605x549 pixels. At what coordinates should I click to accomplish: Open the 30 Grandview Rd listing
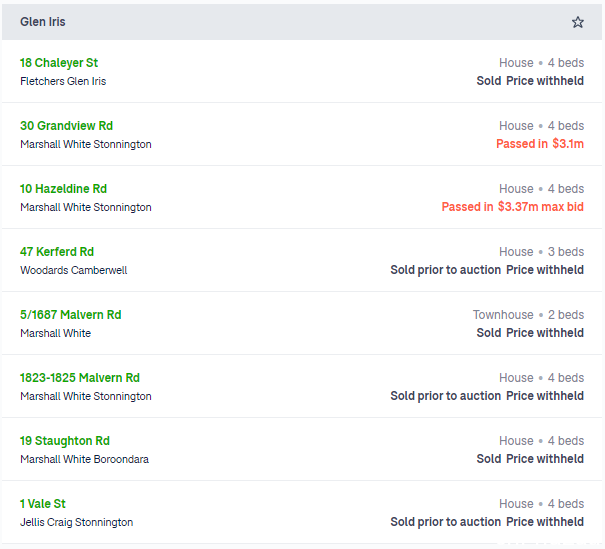pyautogui.click(x=66, y=125)
